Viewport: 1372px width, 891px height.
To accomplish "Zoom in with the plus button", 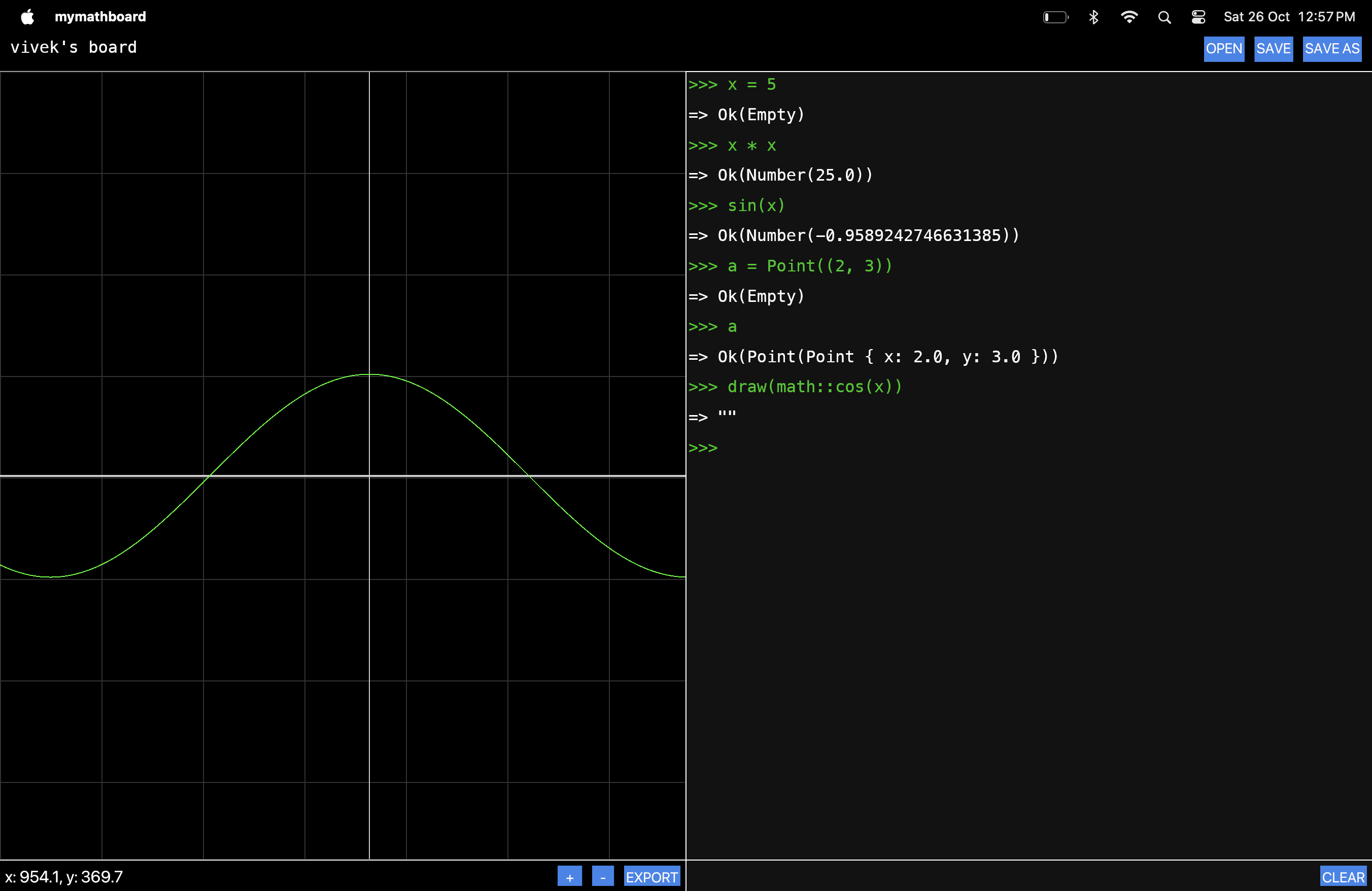I will pyautogui.click(x=569, y=877).
